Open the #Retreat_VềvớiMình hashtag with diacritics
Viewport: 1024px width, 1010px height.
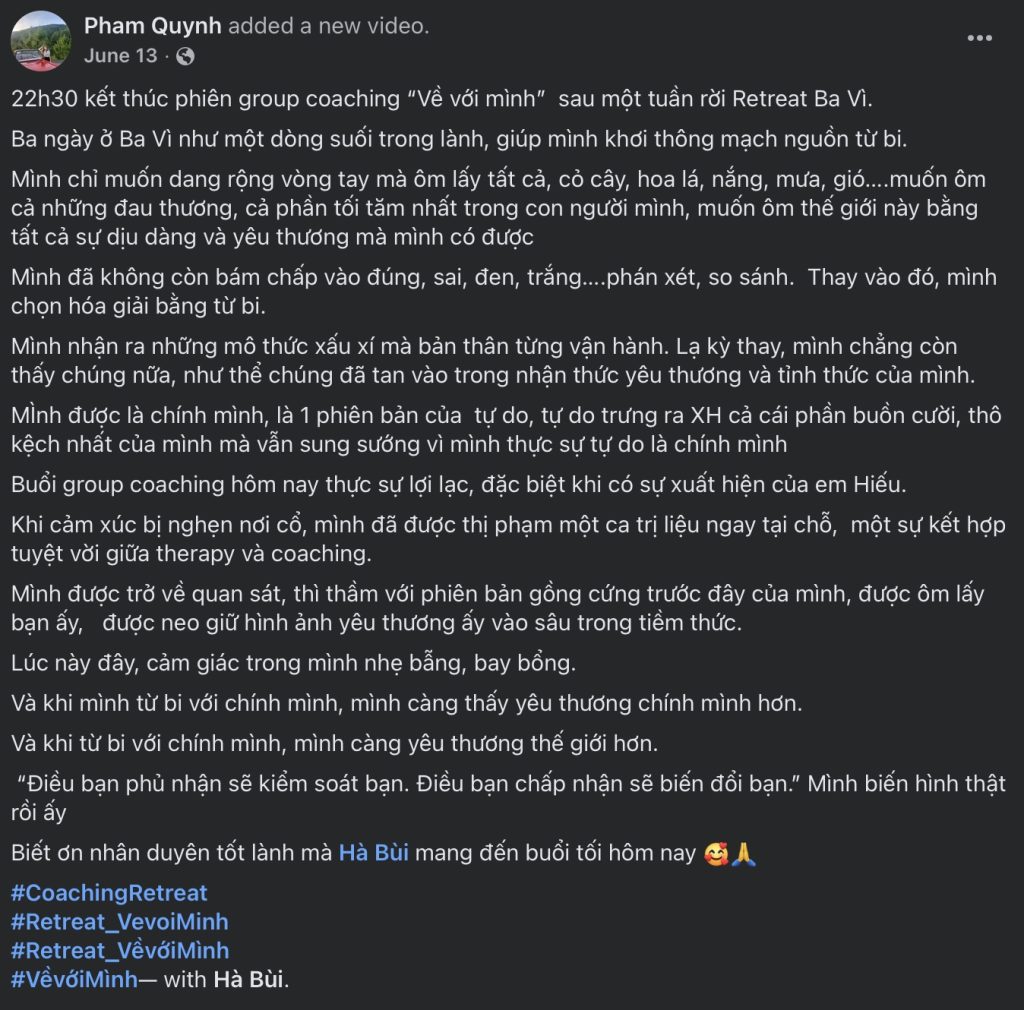119,950
